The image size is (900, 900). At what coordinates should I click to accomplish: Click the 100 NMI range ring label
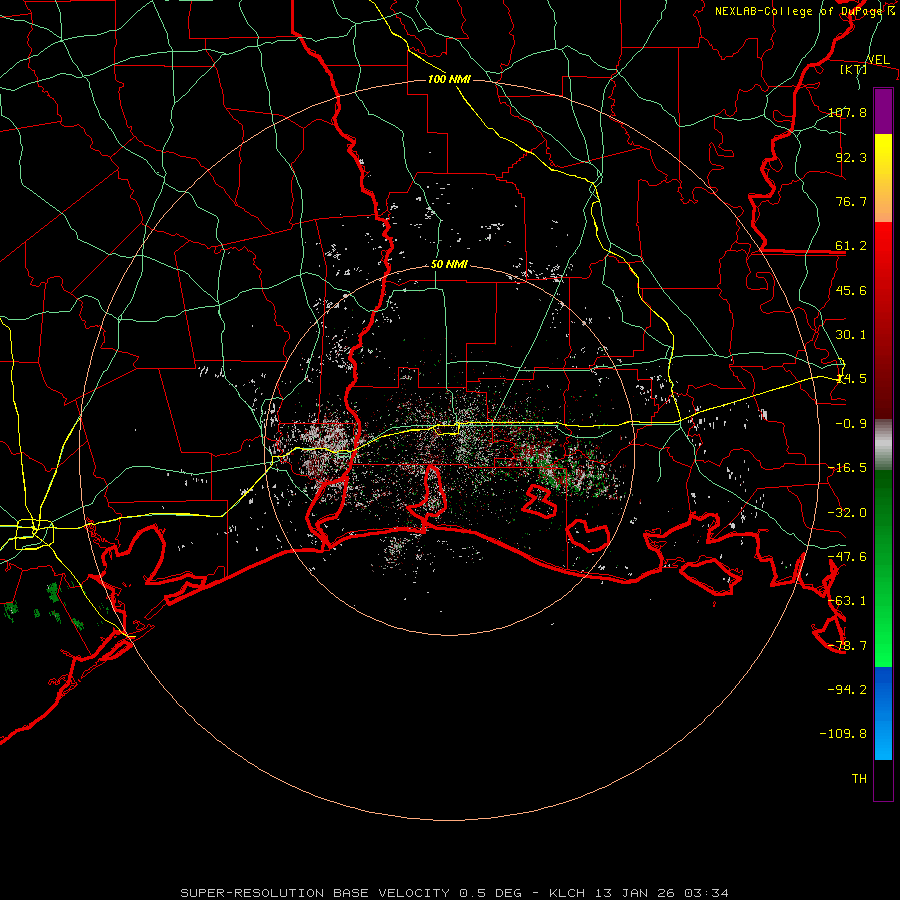[449, 79]
